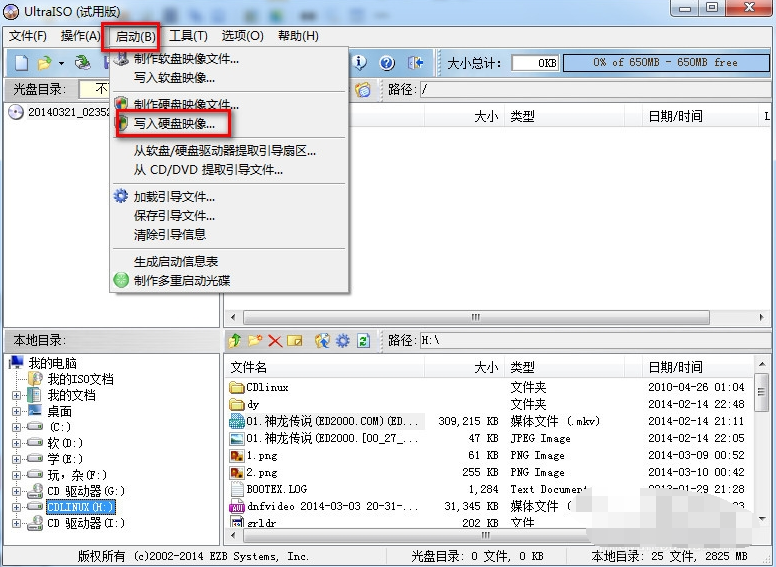
Task: Sort local files by 日期/时间 column
Action: [x=697, y=367]
